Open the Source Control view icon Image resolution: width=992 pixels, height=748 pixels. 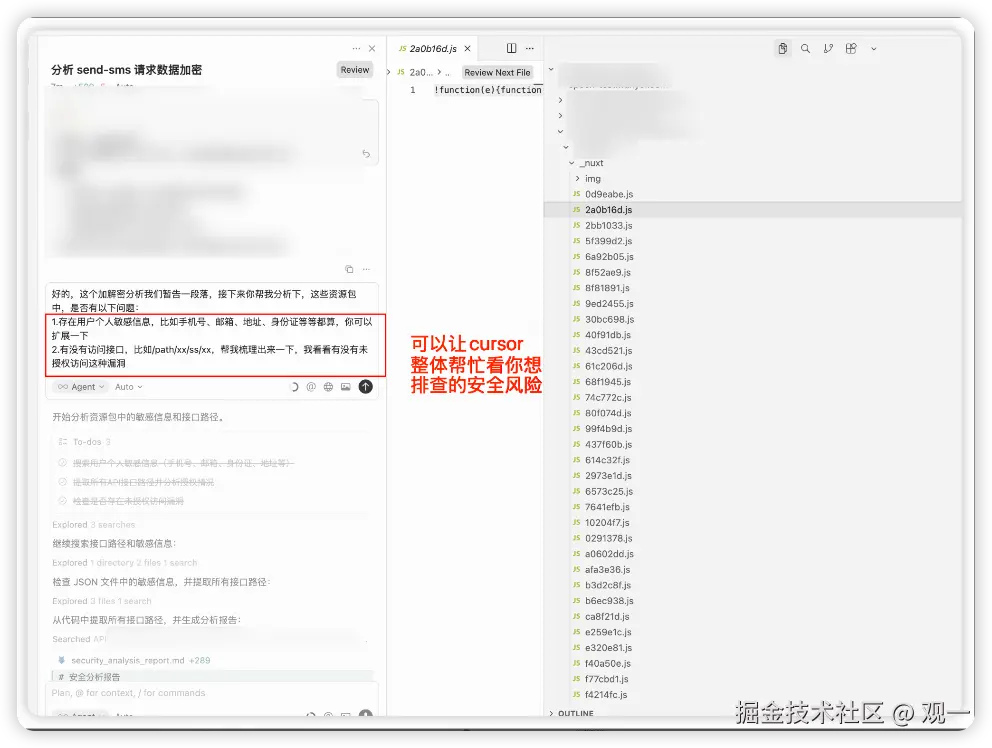point(828,49)
